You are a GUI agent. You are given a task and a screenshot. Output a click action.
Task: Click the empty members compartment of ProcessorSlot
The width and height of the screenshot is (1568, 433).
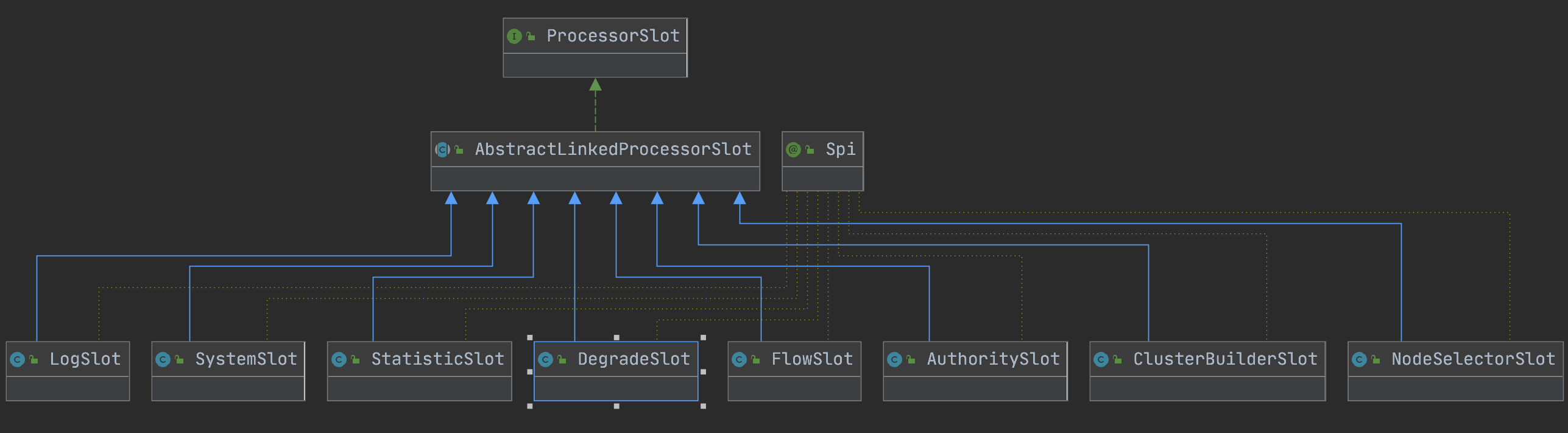(x=595, y=65)
